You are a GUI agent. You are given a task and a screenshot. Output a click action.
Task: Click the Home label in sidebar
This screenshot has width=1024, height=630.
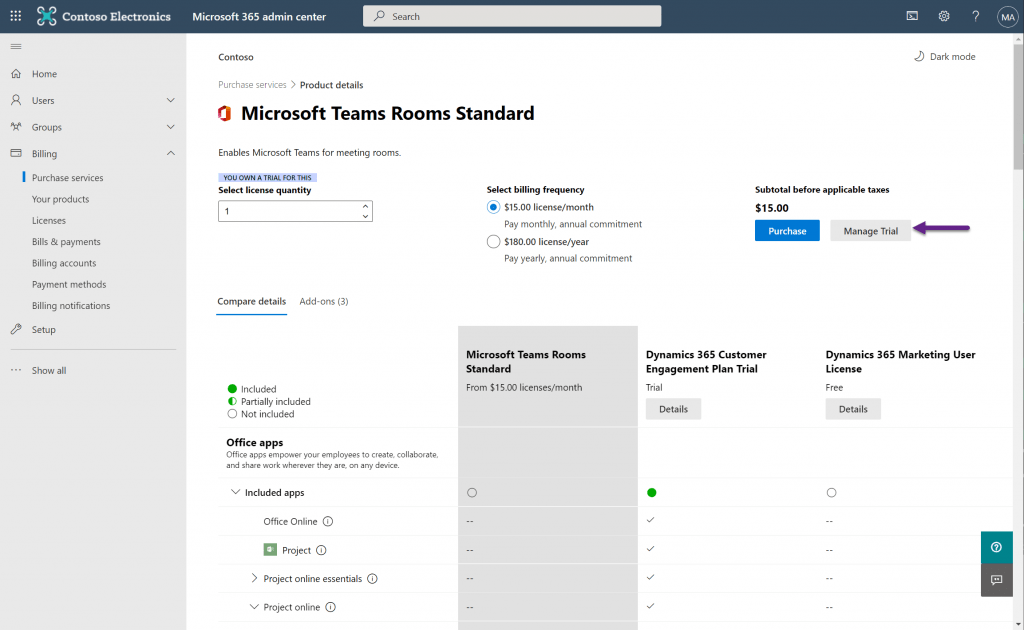(x=44, y=74)
